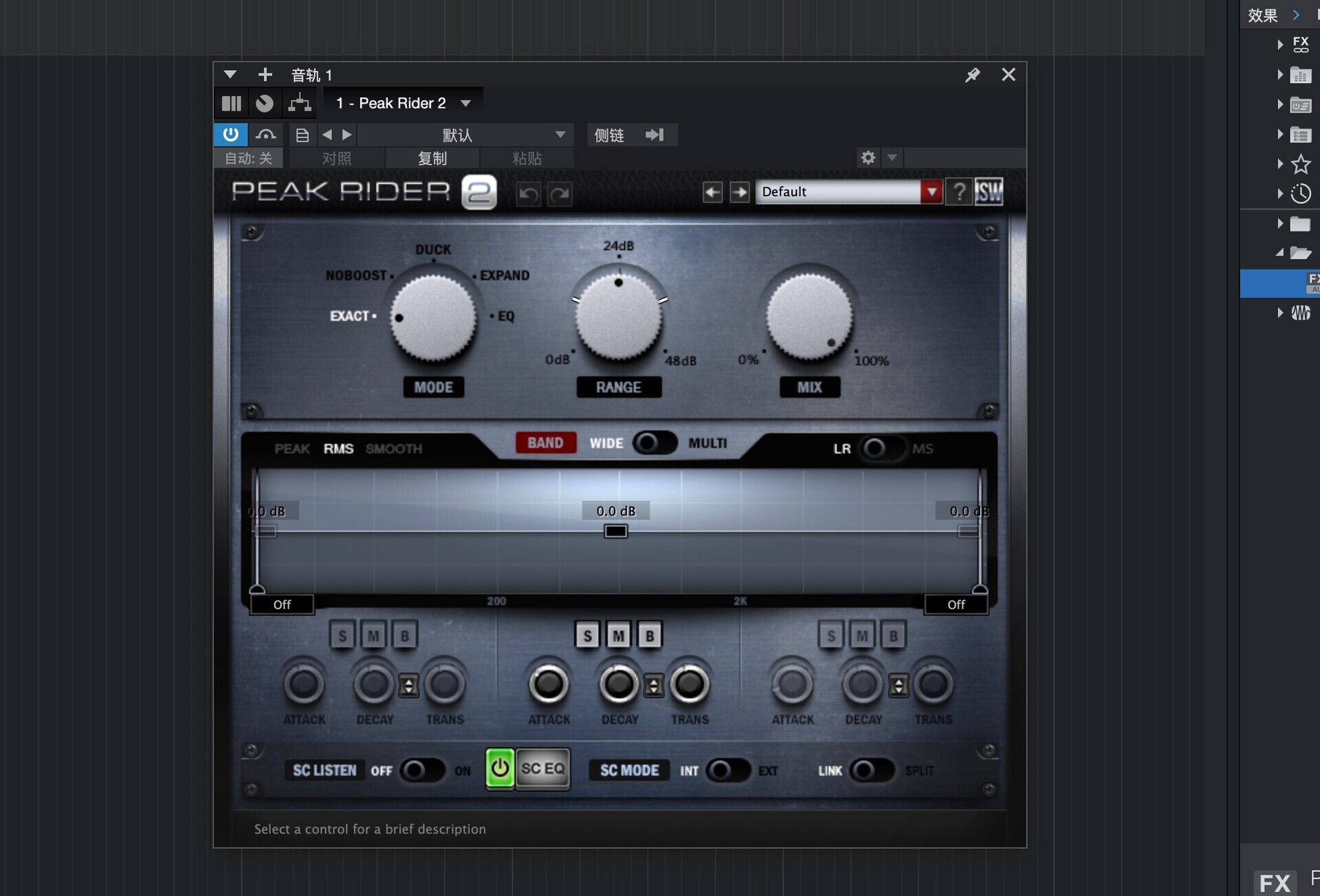This screenshot has width=1320, height=896.
Task: Expand the star favorites item in browser
Action: point(1280,164)
